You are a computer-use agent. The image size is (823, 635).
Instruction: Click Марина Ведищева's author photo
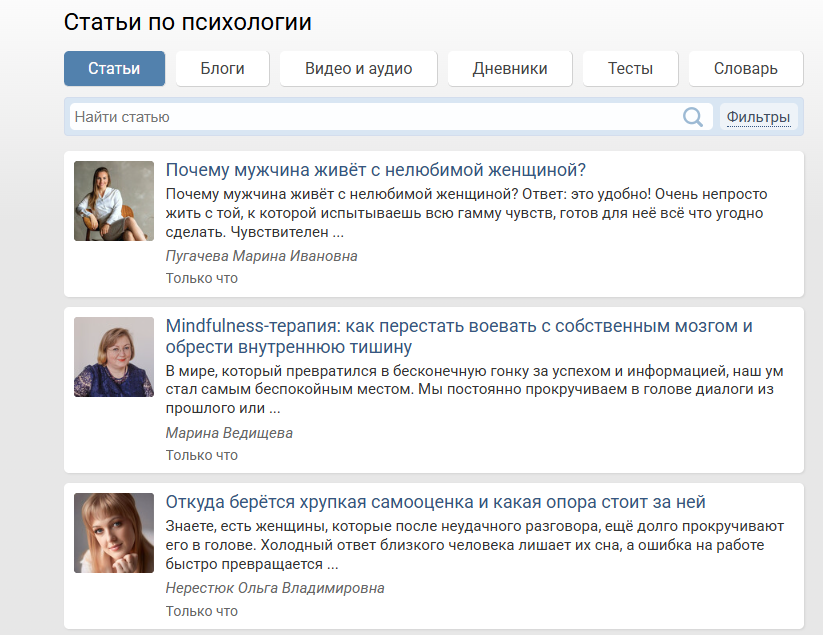pyautogui.click(x=114, y=357)
